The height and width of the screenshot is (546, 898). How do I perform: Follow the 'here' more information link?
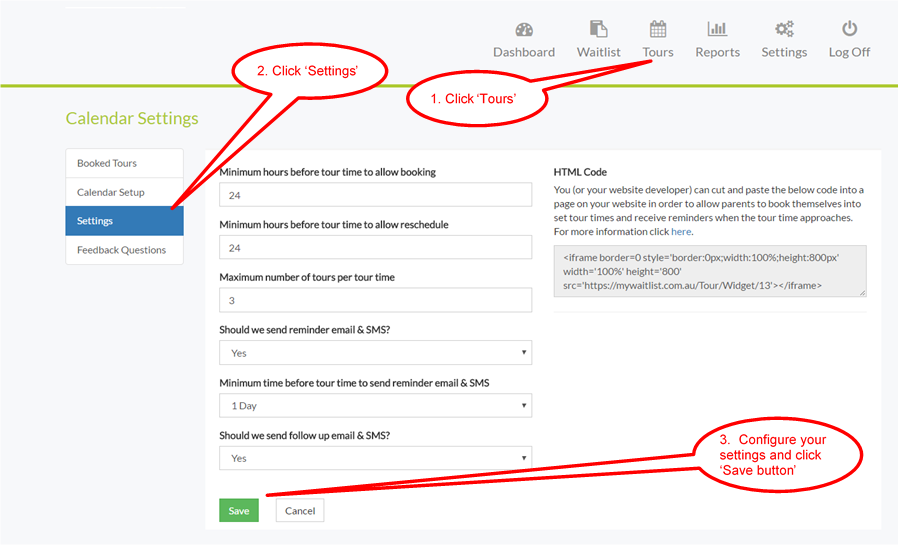681,231
